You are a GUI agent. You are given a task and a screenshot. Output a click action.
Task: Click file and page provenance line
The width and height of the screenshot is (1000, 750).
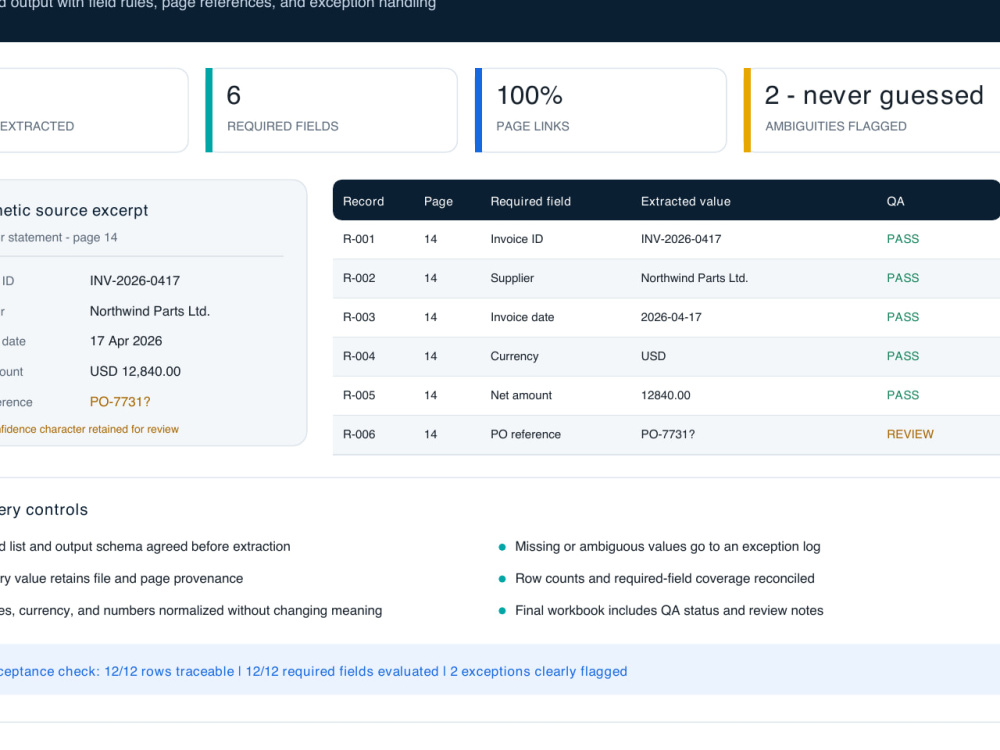(122, 578)
